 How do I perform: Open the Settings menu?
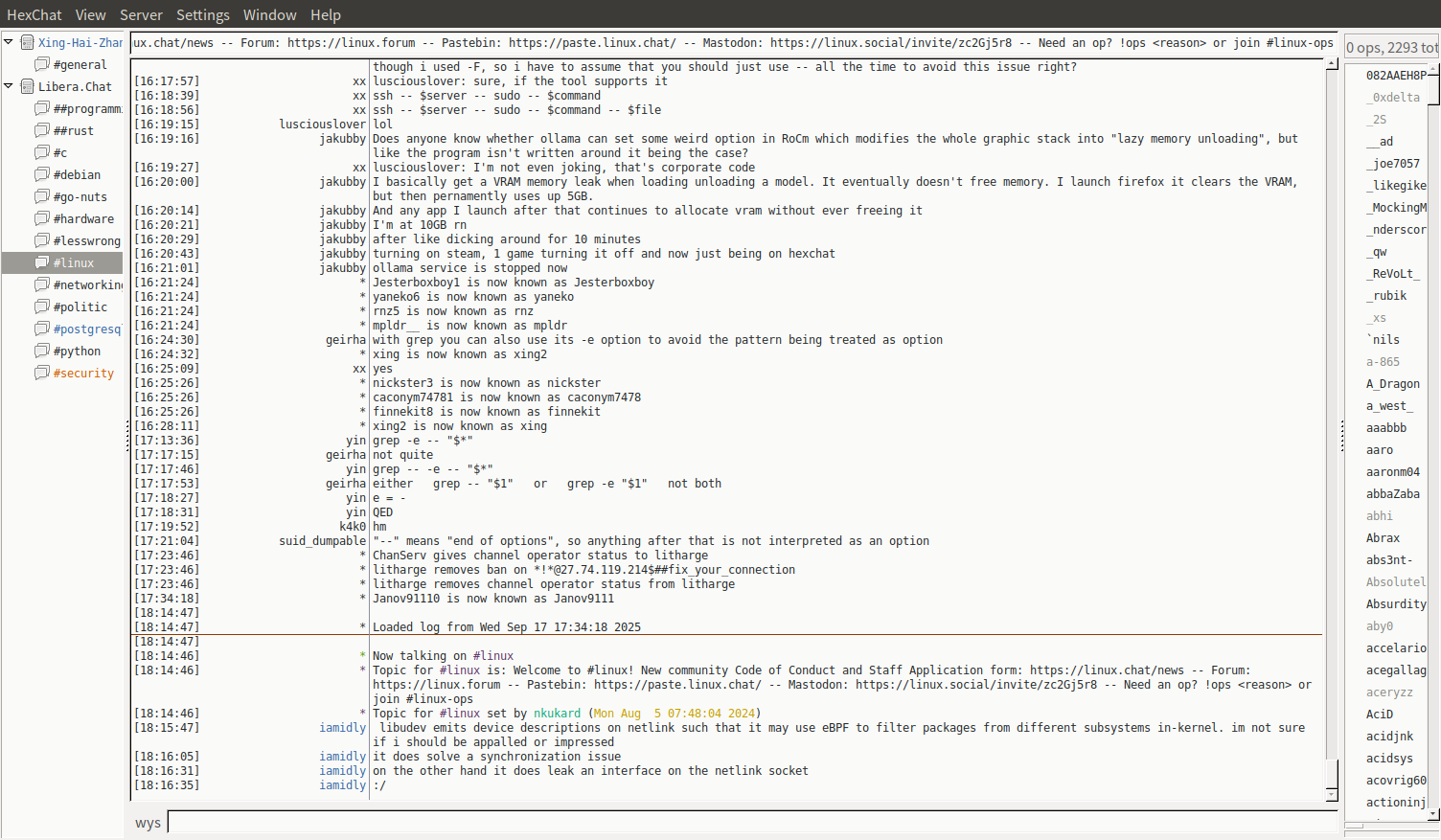(x=202, y=15)
